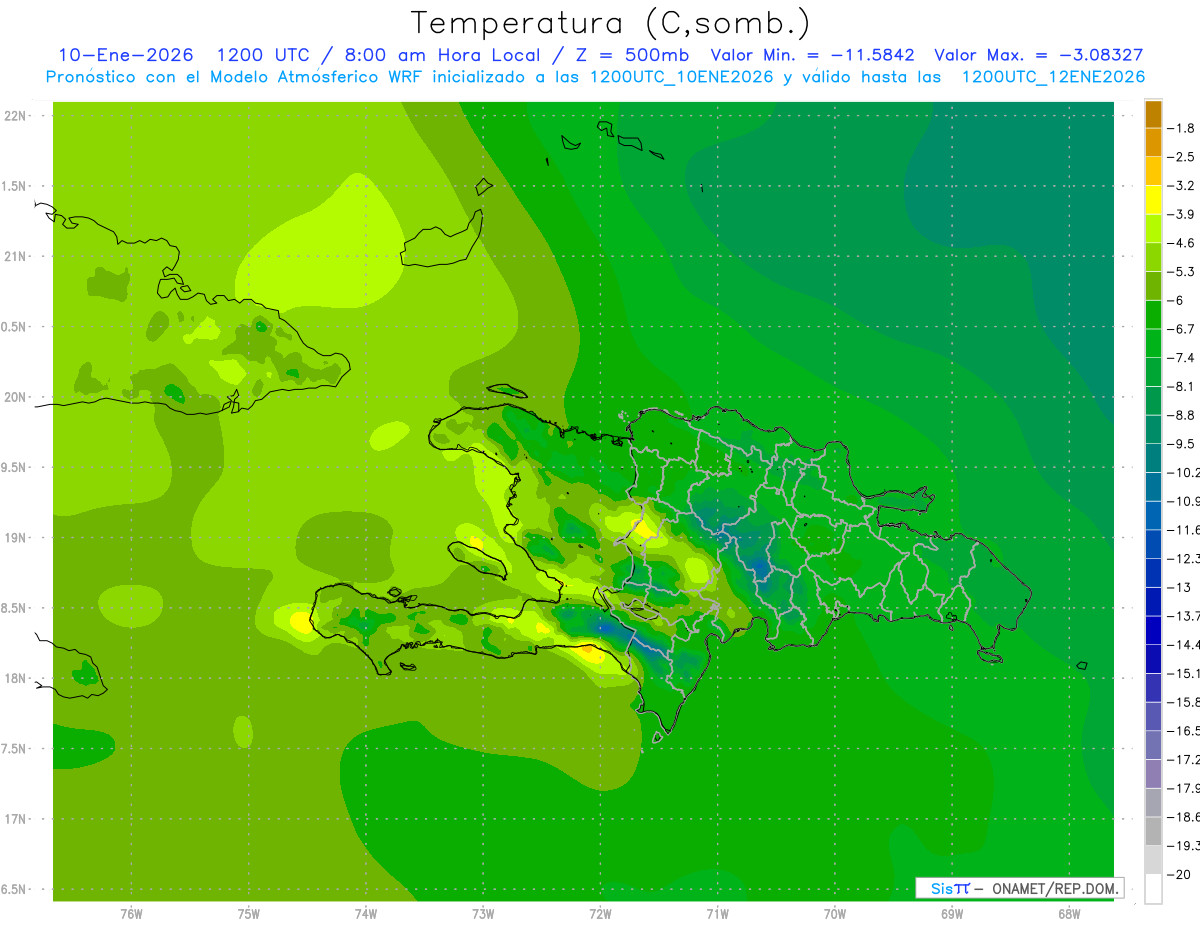Click the '22N' latitude label
The image size is (1200, 927).
pyautogui.click(x=15, y=116)
